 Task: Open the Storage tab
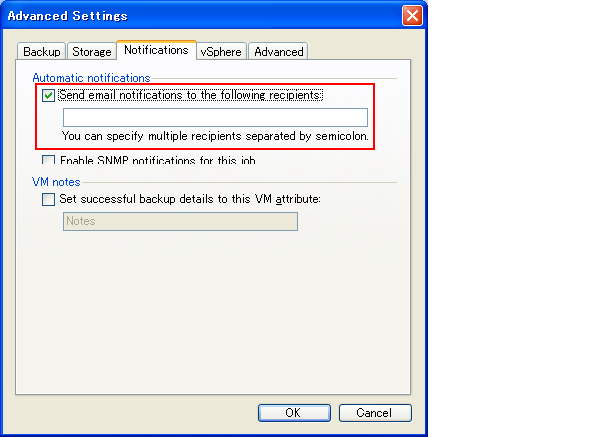[x=92, y=51]
